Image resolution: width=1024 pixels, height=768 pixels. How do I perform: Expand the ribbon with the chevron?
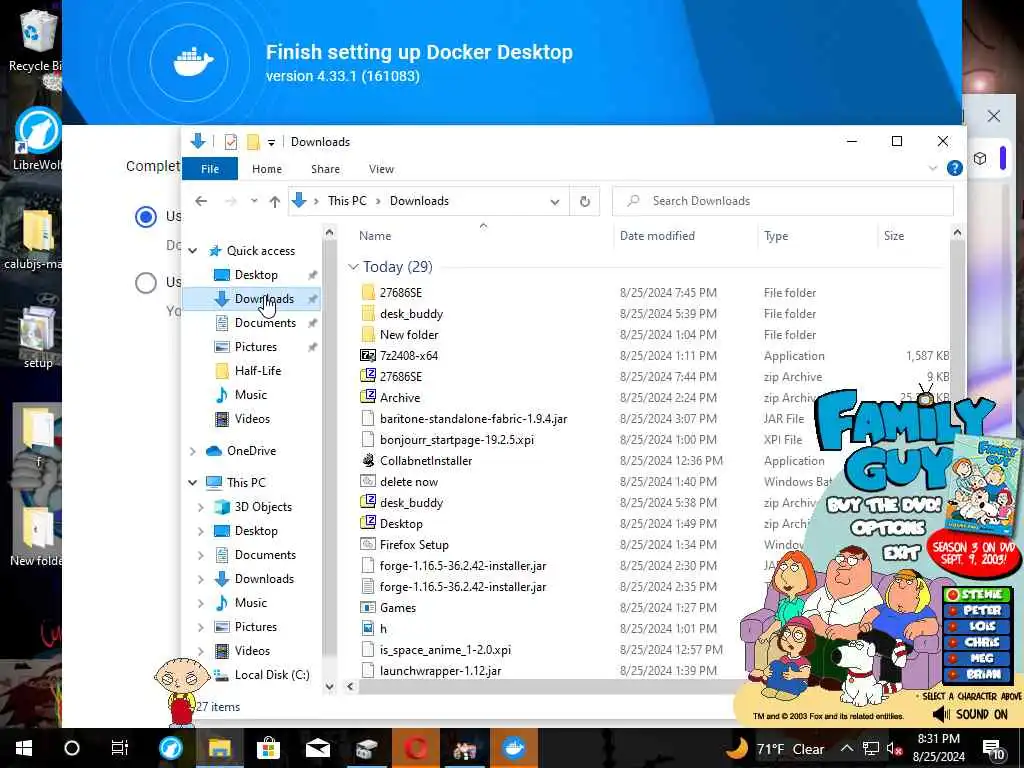[933, 168]
